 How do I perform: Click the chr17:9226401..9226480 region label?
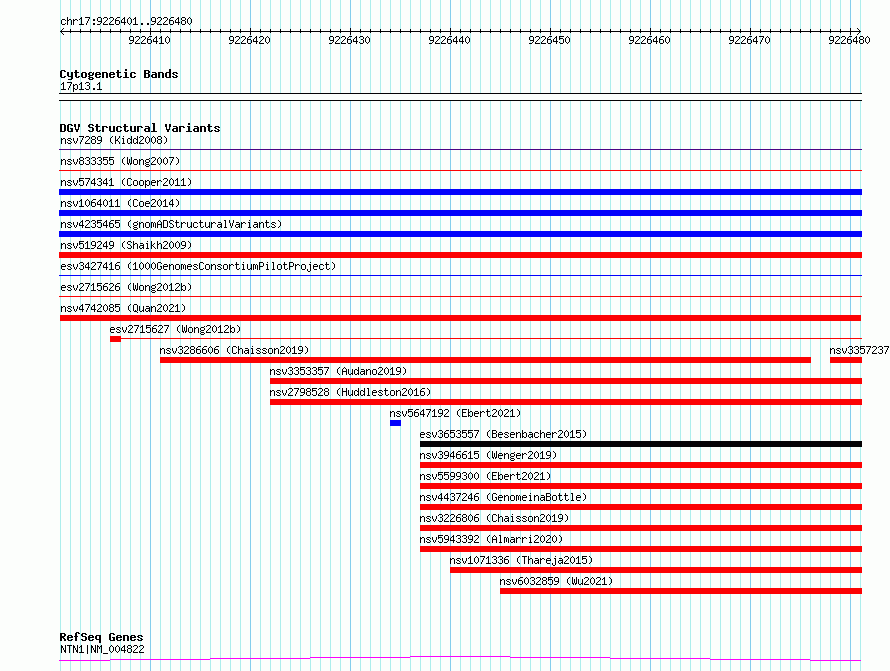coord(126,21)
